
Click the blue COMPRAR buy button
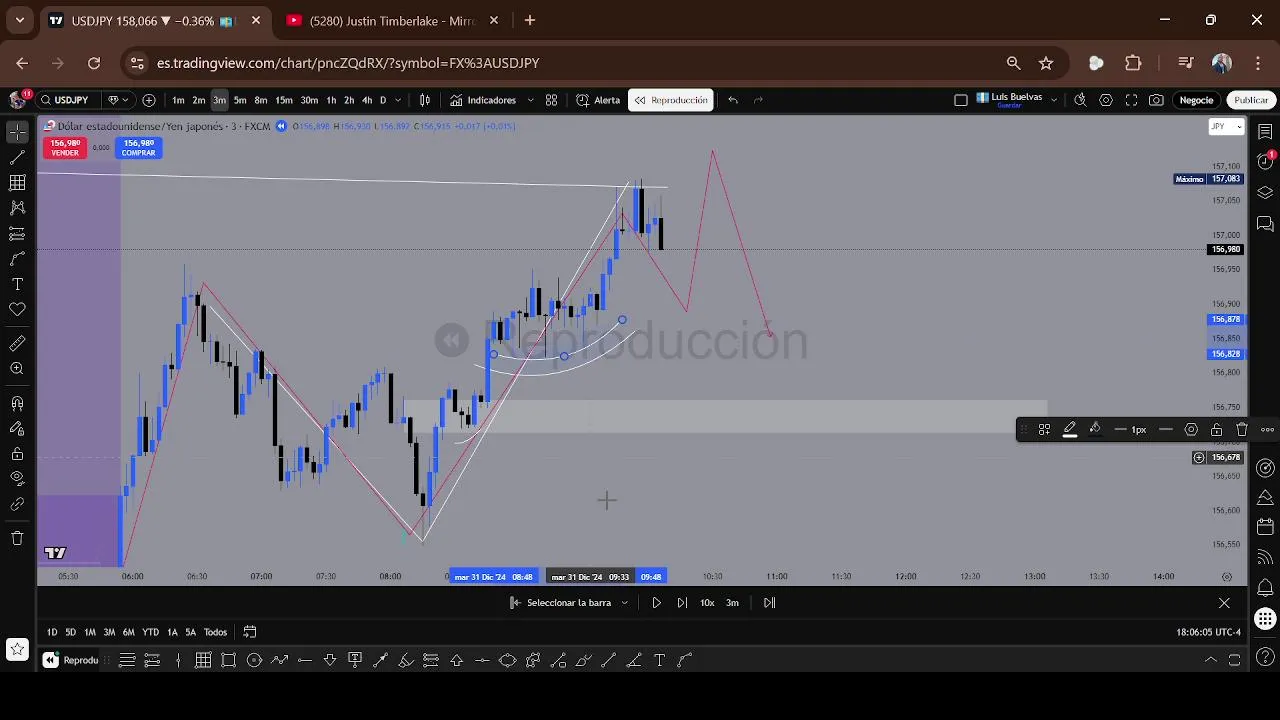click(x=138, y=148)
